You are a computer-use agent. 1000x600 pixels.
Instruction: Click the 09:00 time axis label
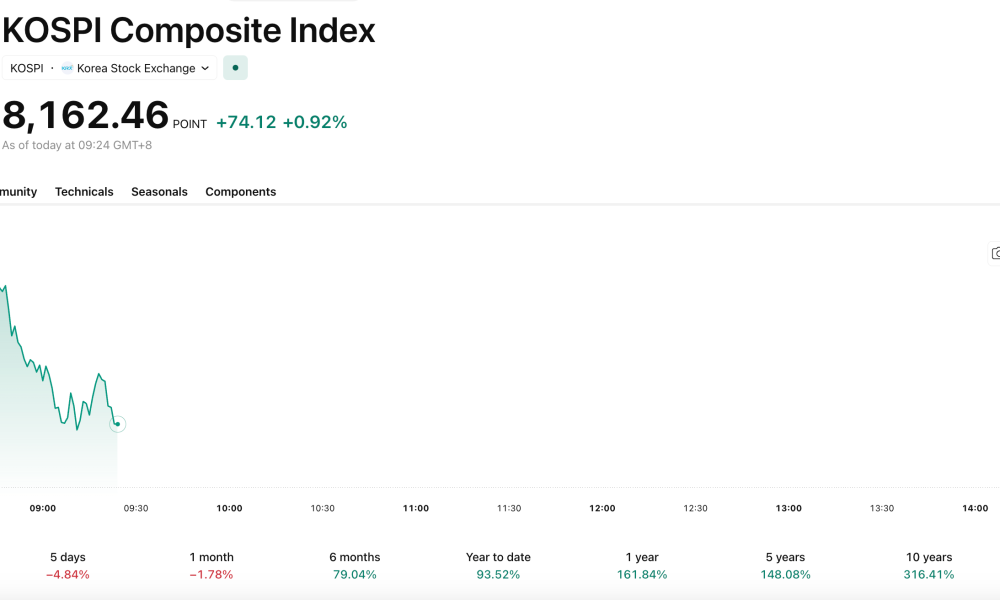(43, 508)
